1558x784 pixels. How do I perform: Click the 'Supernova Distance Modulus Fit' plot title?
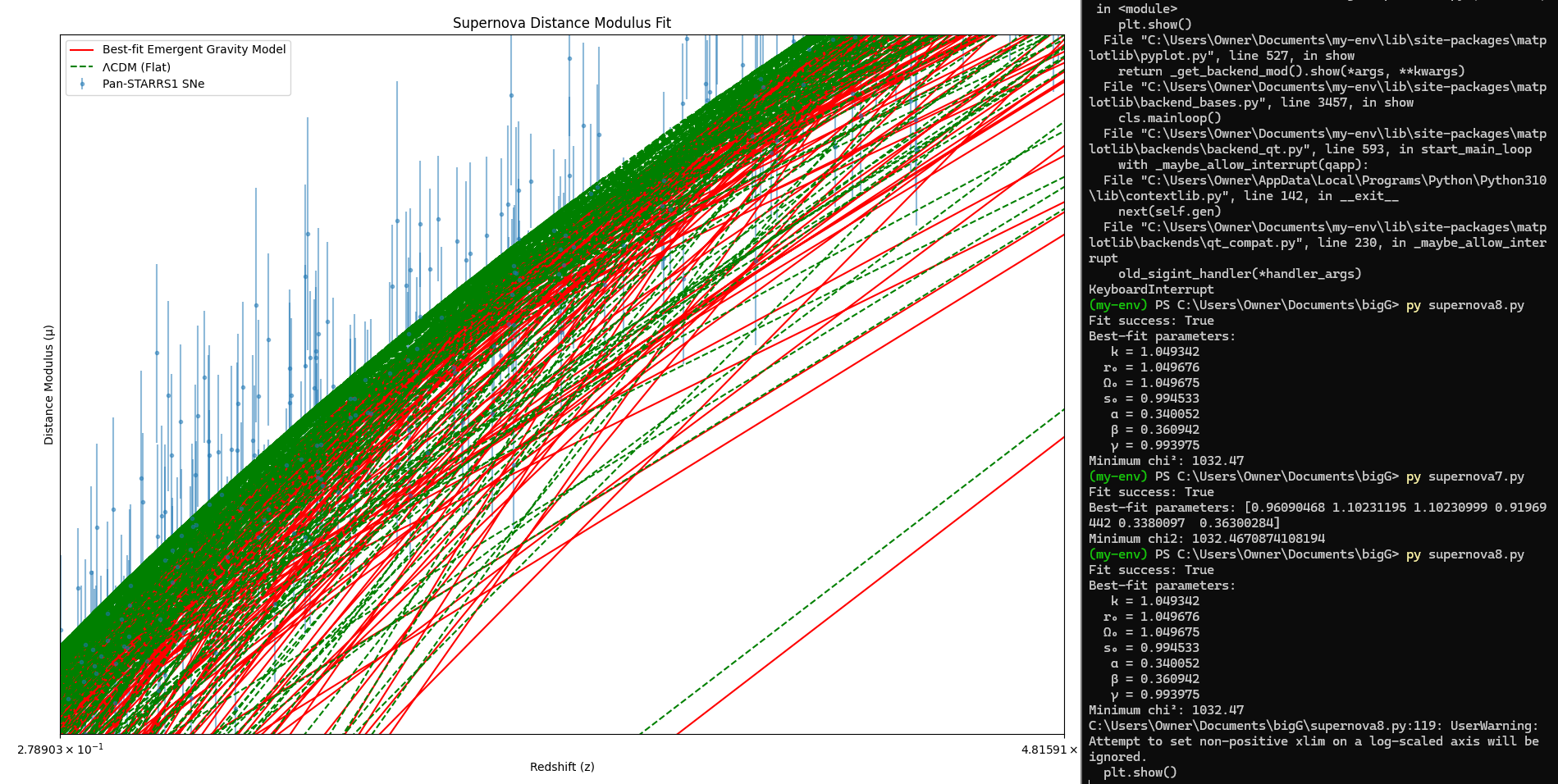(562, 23)
